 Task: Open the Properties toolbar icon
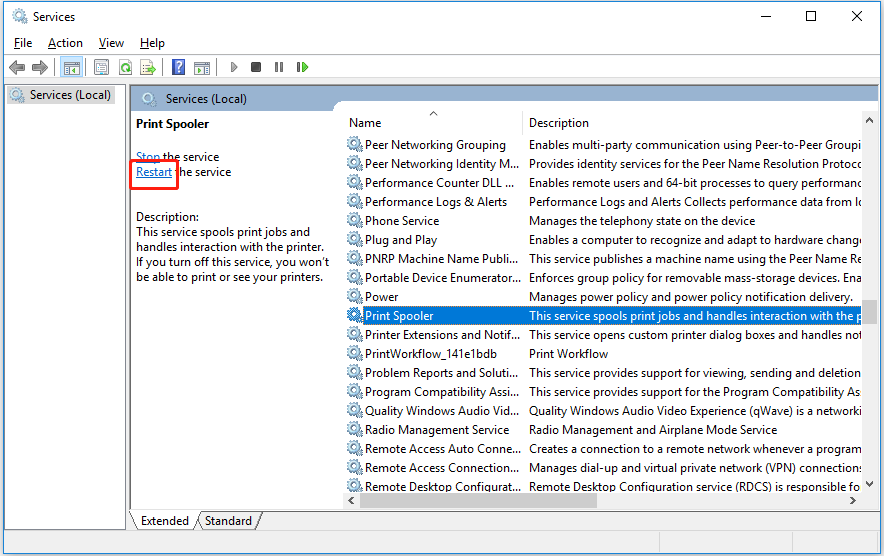tap(101, 68)
